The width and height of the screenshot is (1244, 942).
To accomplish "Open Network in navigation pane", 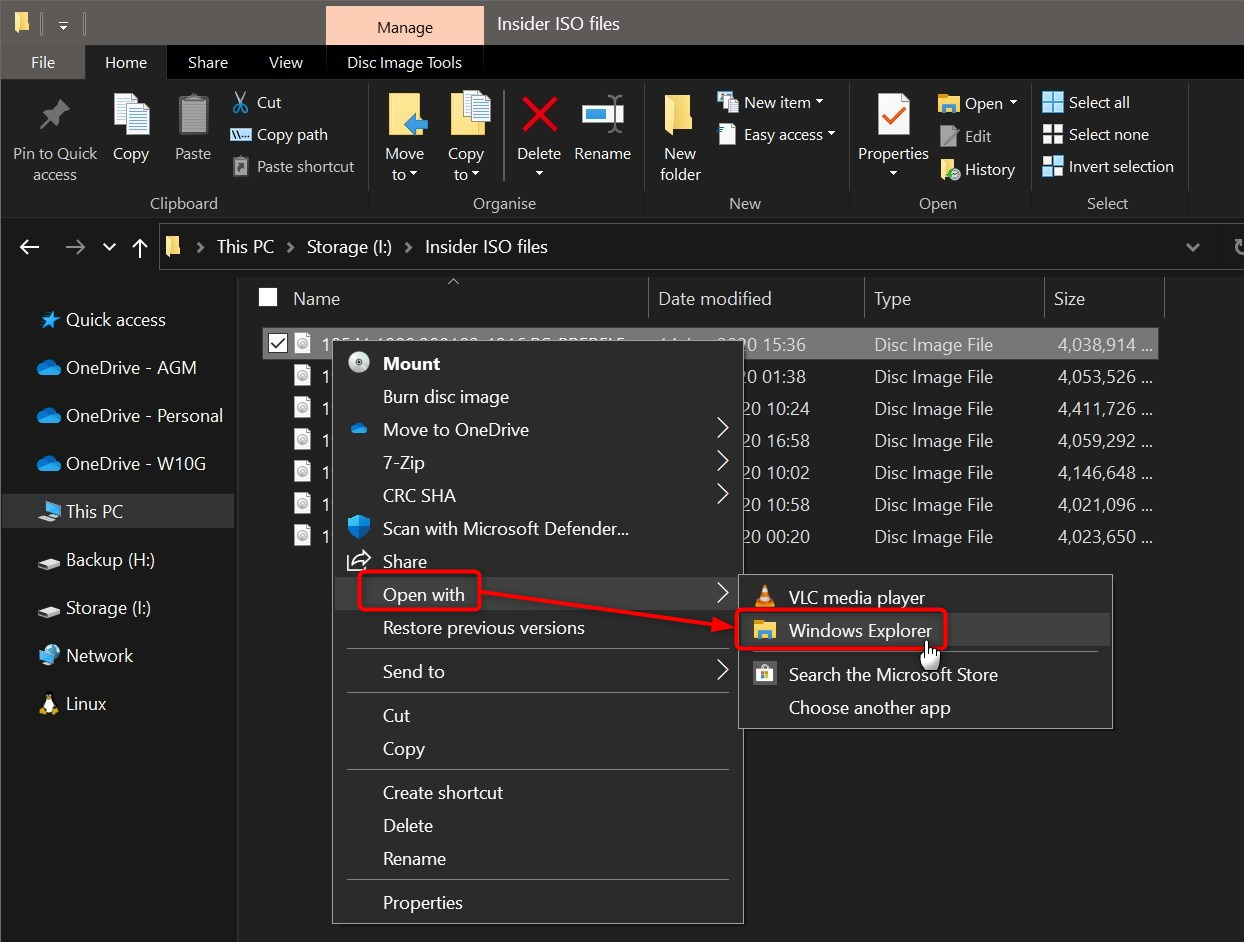I will tap(86, 656).
